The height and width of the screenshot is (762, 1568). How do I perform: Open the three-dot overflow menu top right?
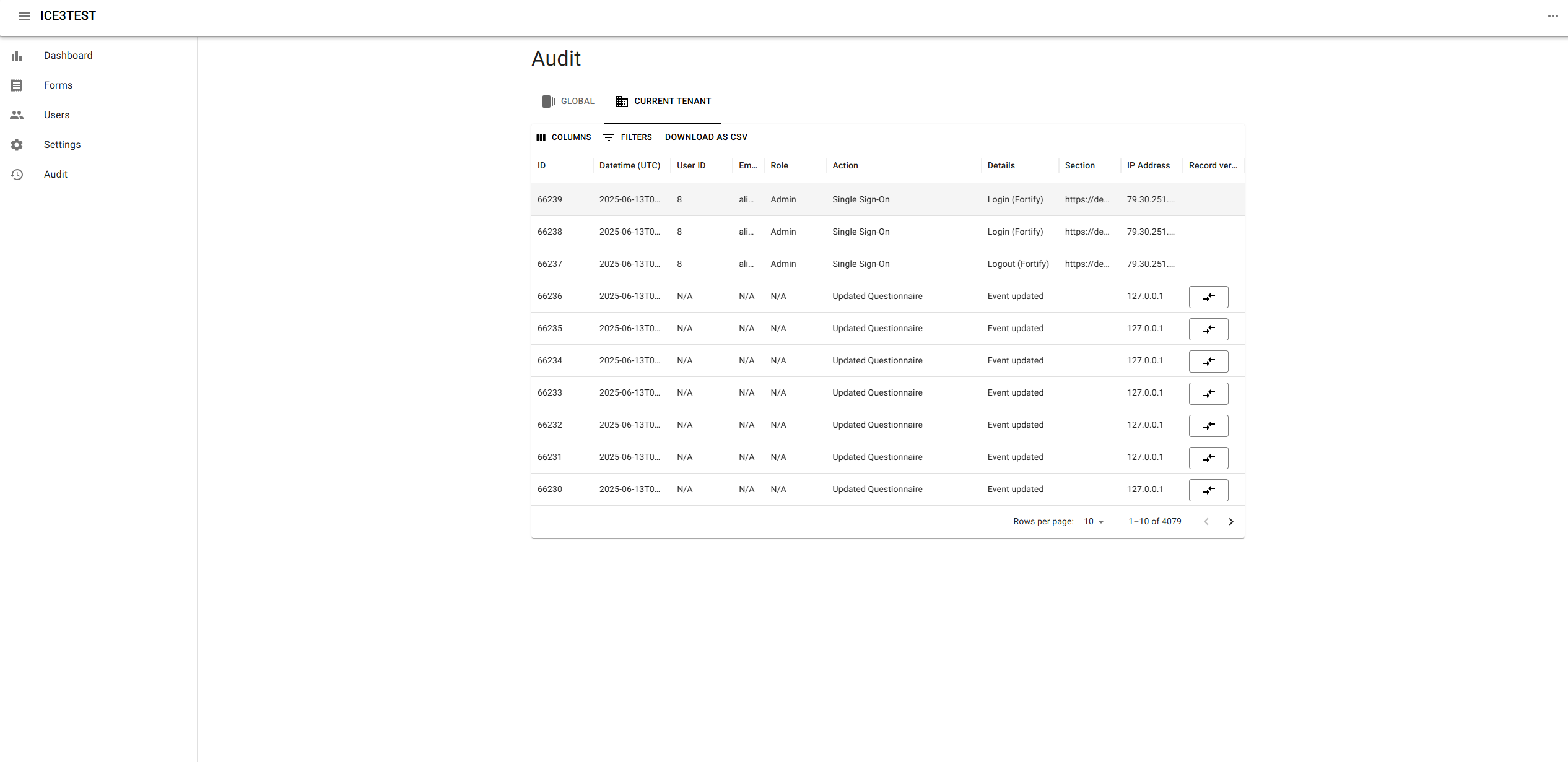1553,16
